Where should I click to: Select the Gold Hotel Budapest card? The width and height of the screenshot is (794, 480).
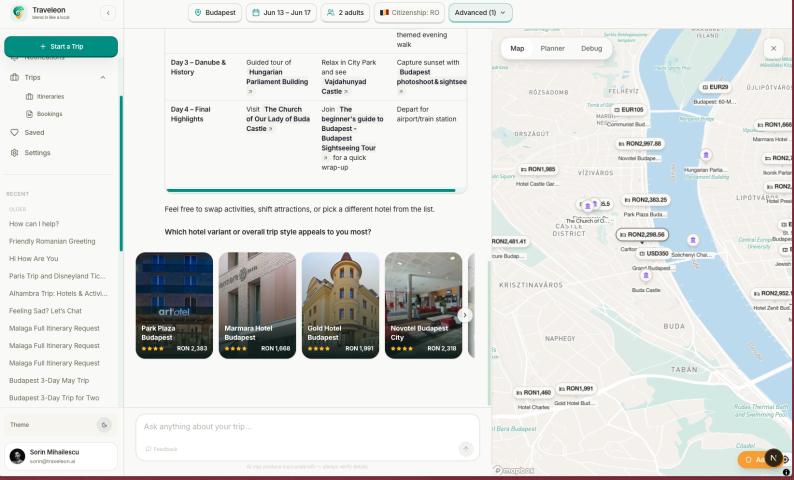coord(340,305)
